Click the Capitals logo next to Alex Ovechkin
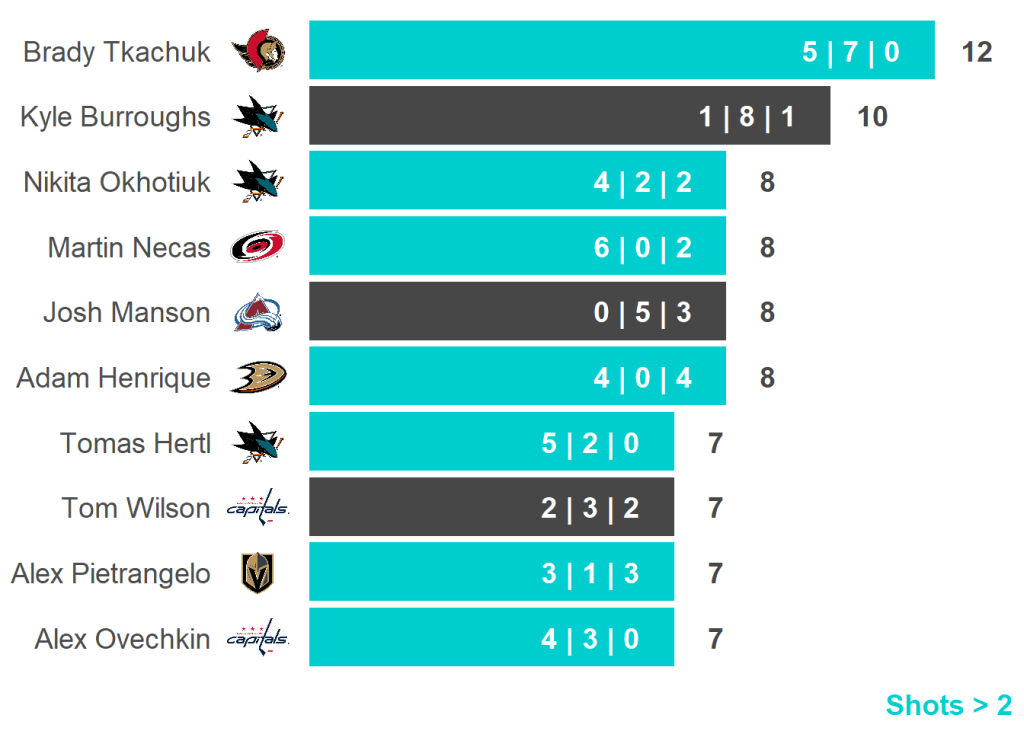Screen dimensions: 1024x731 coord(258,638)
